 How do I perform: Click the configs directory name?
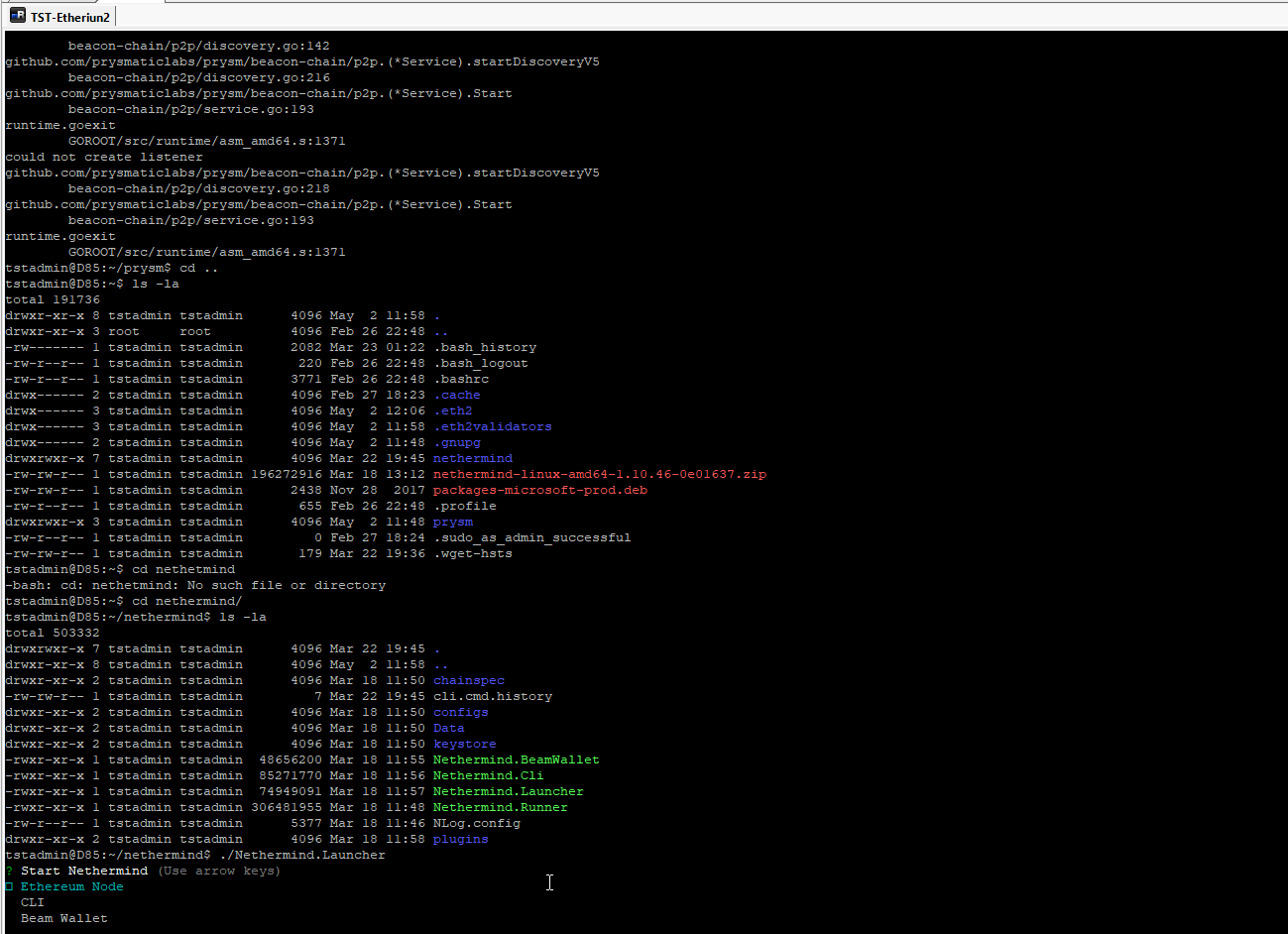(x=461, y=712)
